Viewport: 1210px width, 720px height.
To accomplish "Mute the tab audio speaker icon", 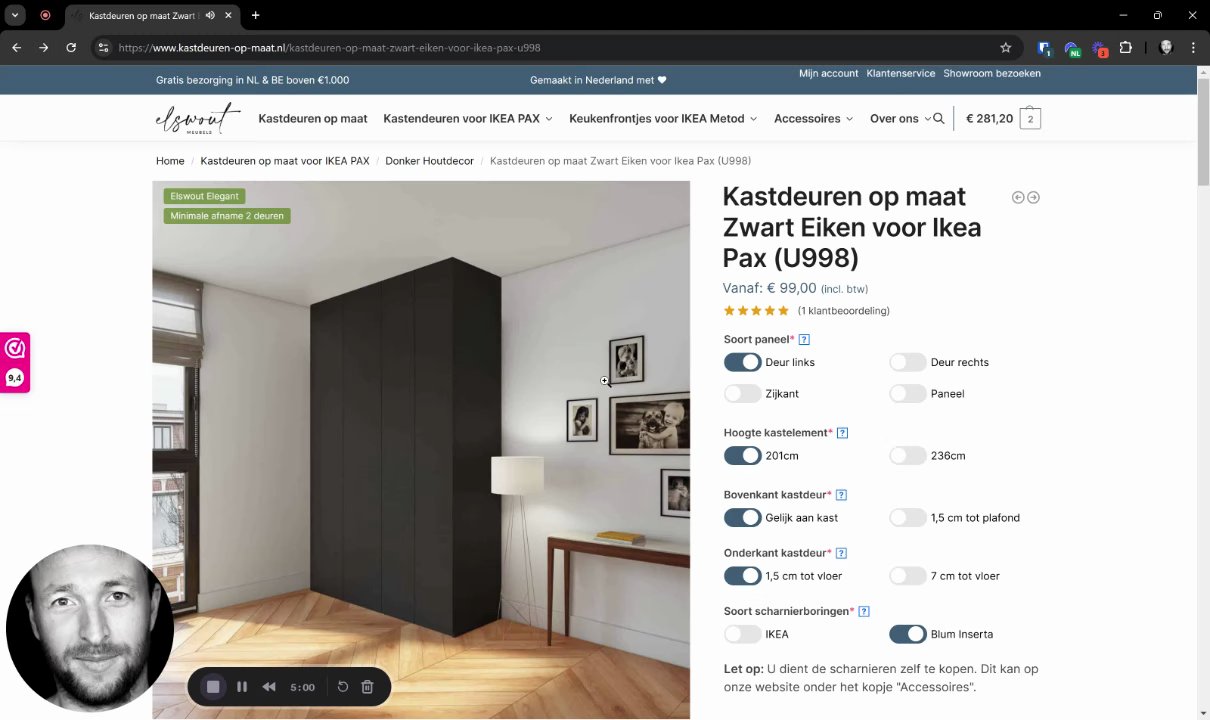I will (x=212, y=16).
